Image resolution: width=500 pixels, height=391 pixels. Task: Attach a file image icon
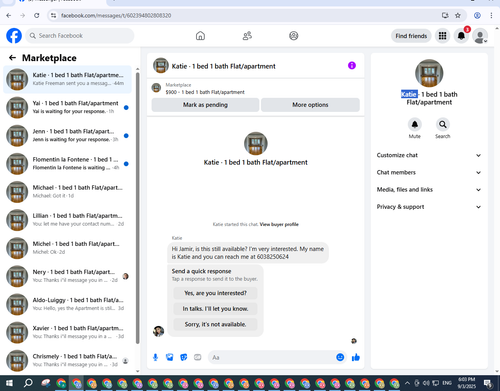click(x=170, y=357)
